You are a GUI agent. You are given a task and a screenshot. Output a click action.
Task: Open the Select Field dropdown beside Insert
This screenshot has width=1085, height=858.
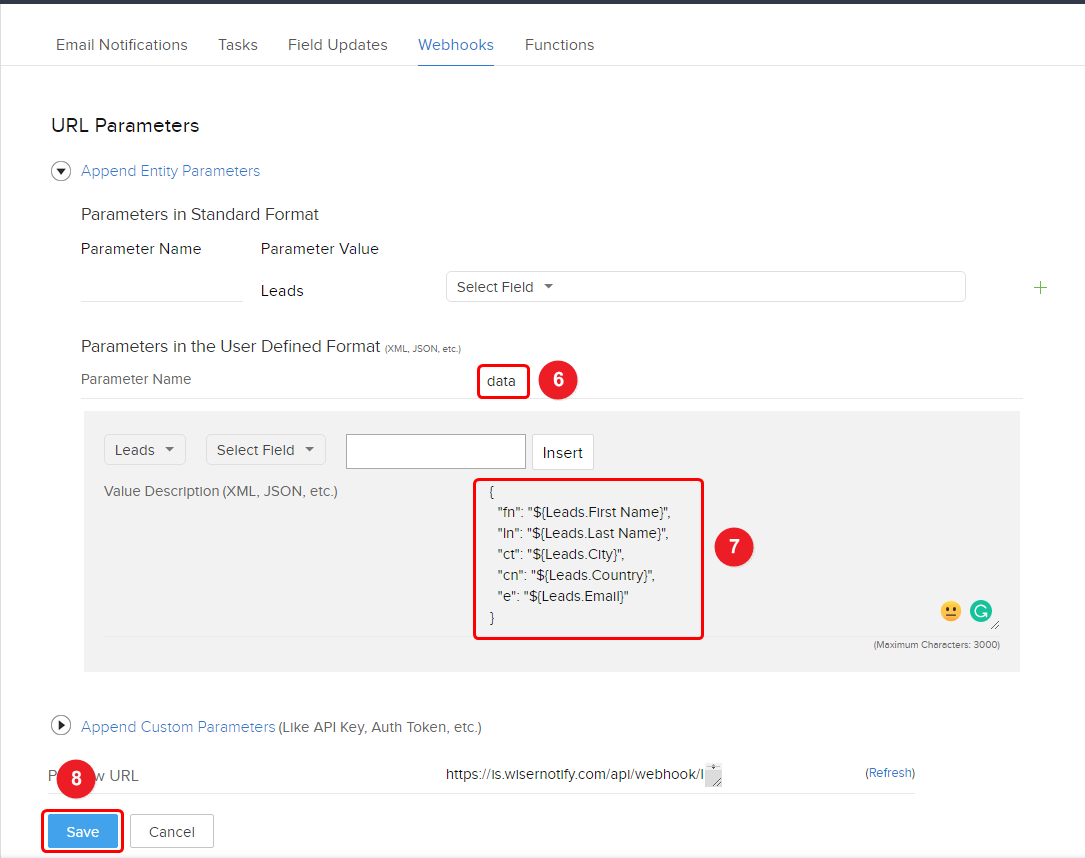coord(265,450)
